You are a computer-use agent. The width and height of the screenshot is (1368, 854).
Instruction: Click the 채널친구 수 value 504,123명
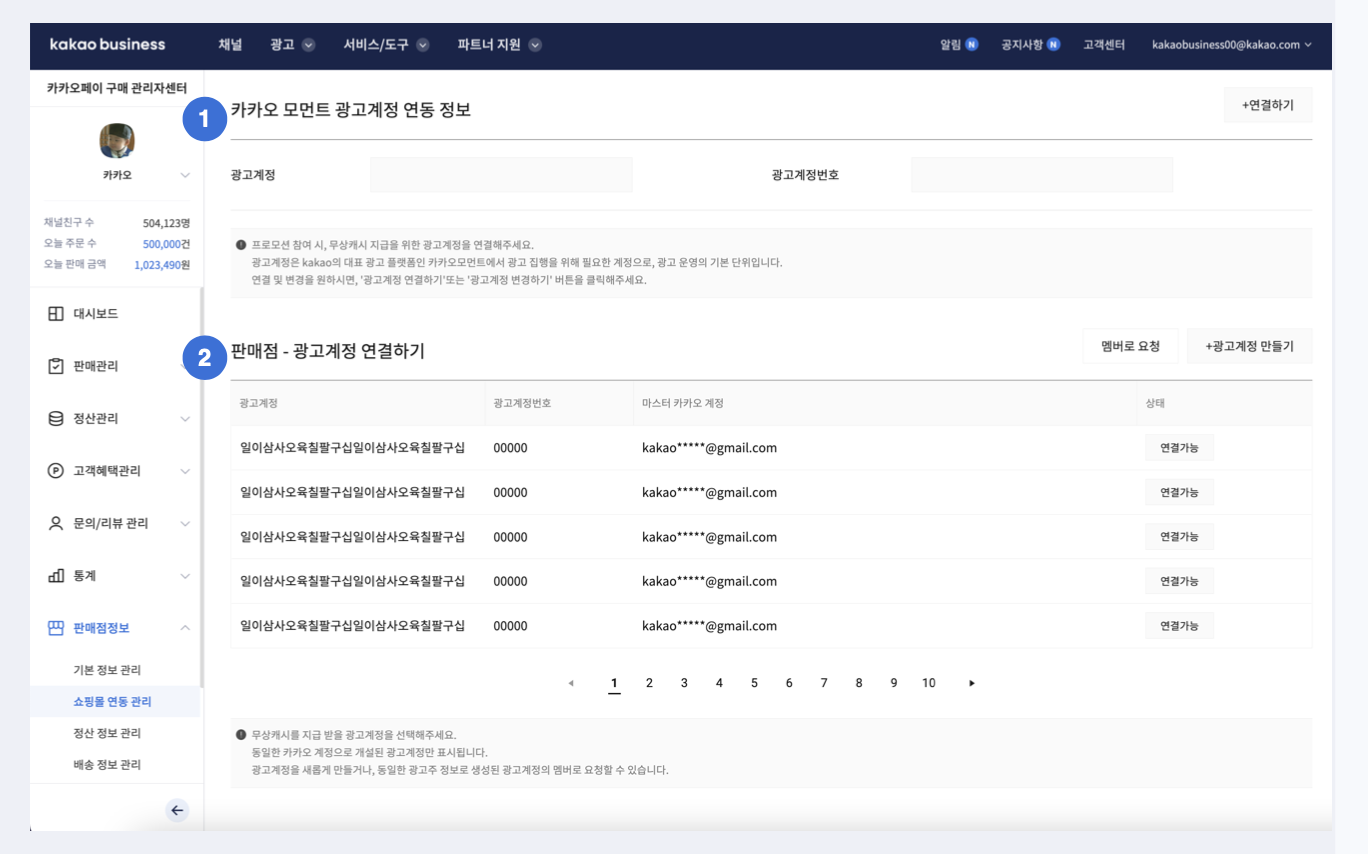166,223
